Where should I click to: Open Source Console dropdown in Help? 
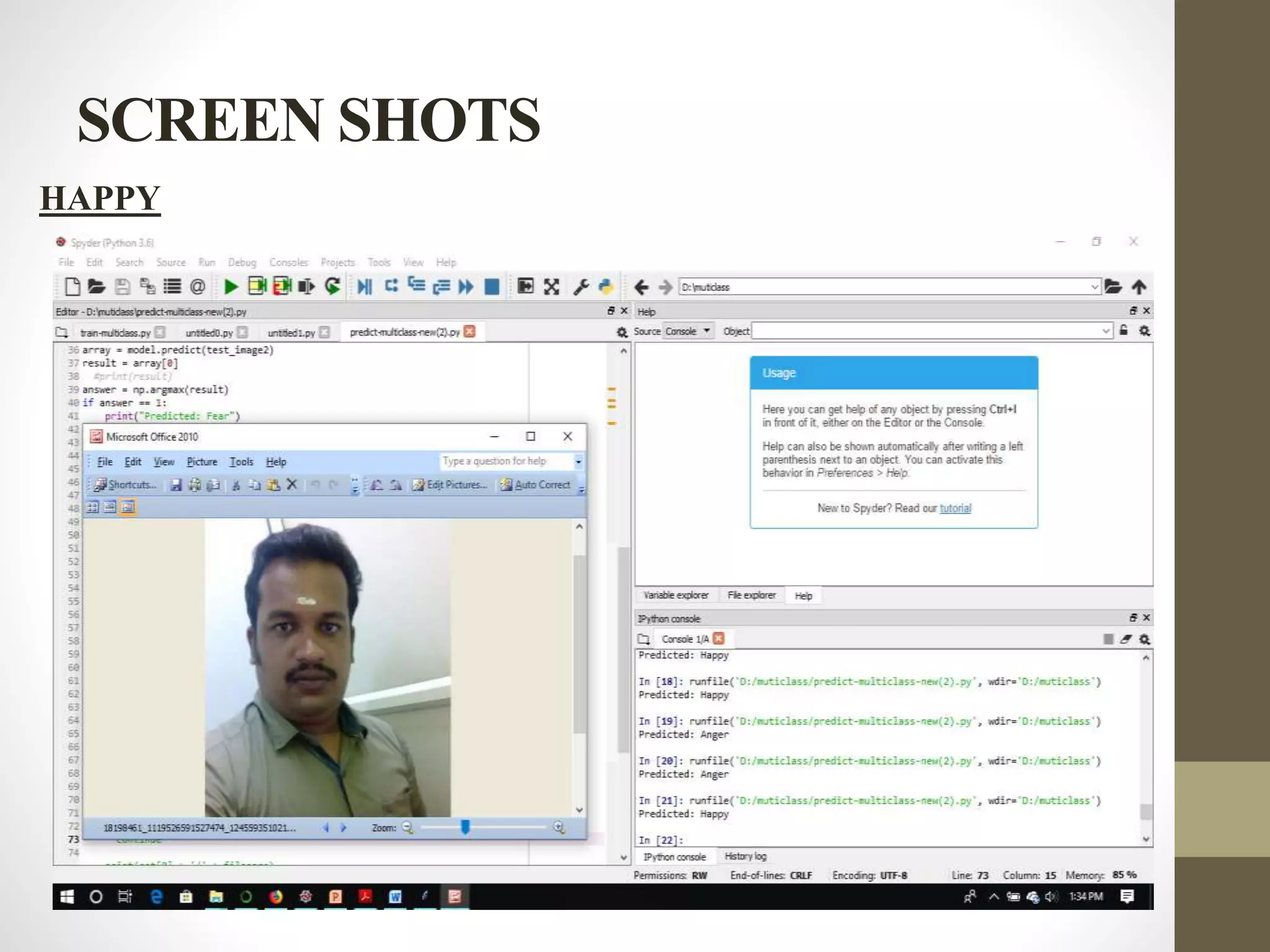click(689, 331)
